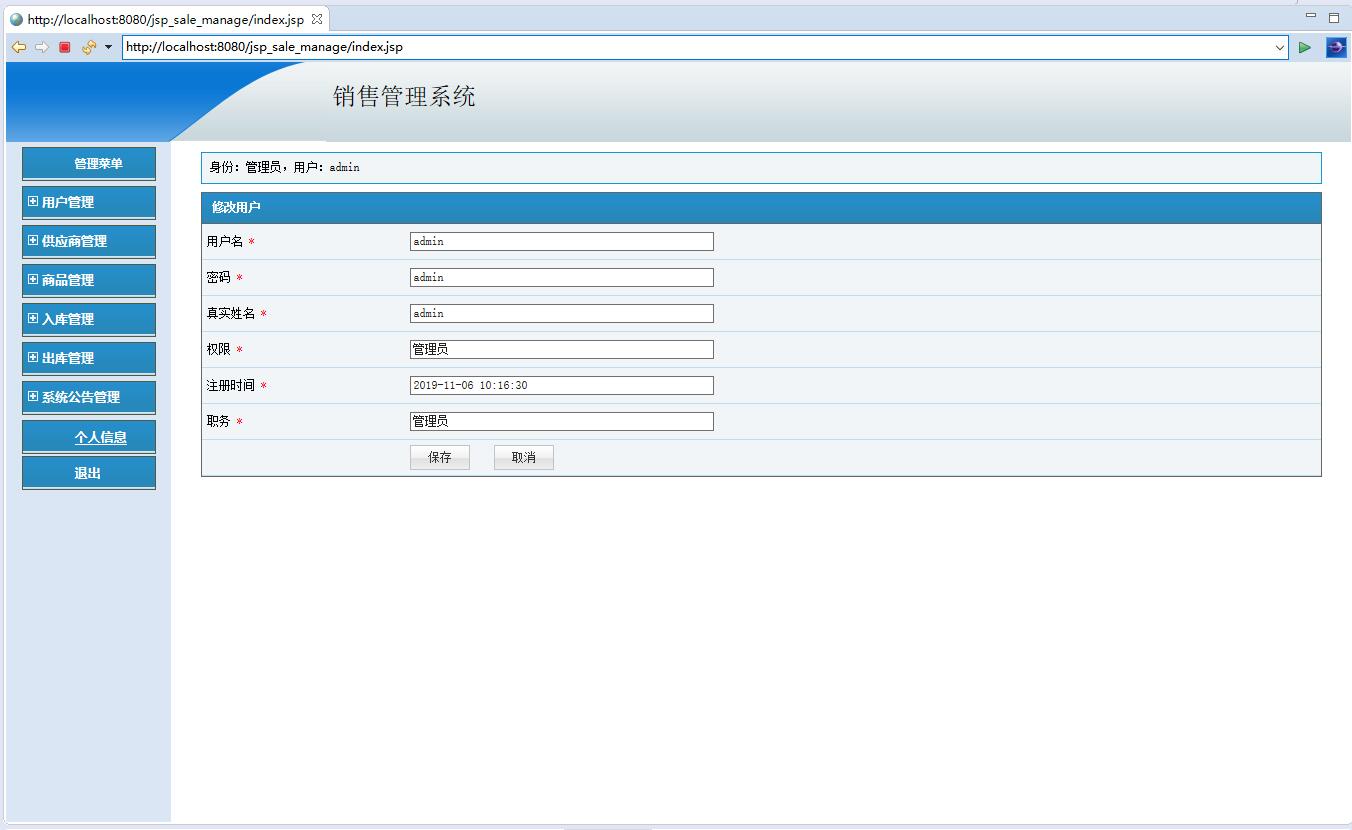Click the red stop loading icon

pos(62,46)
